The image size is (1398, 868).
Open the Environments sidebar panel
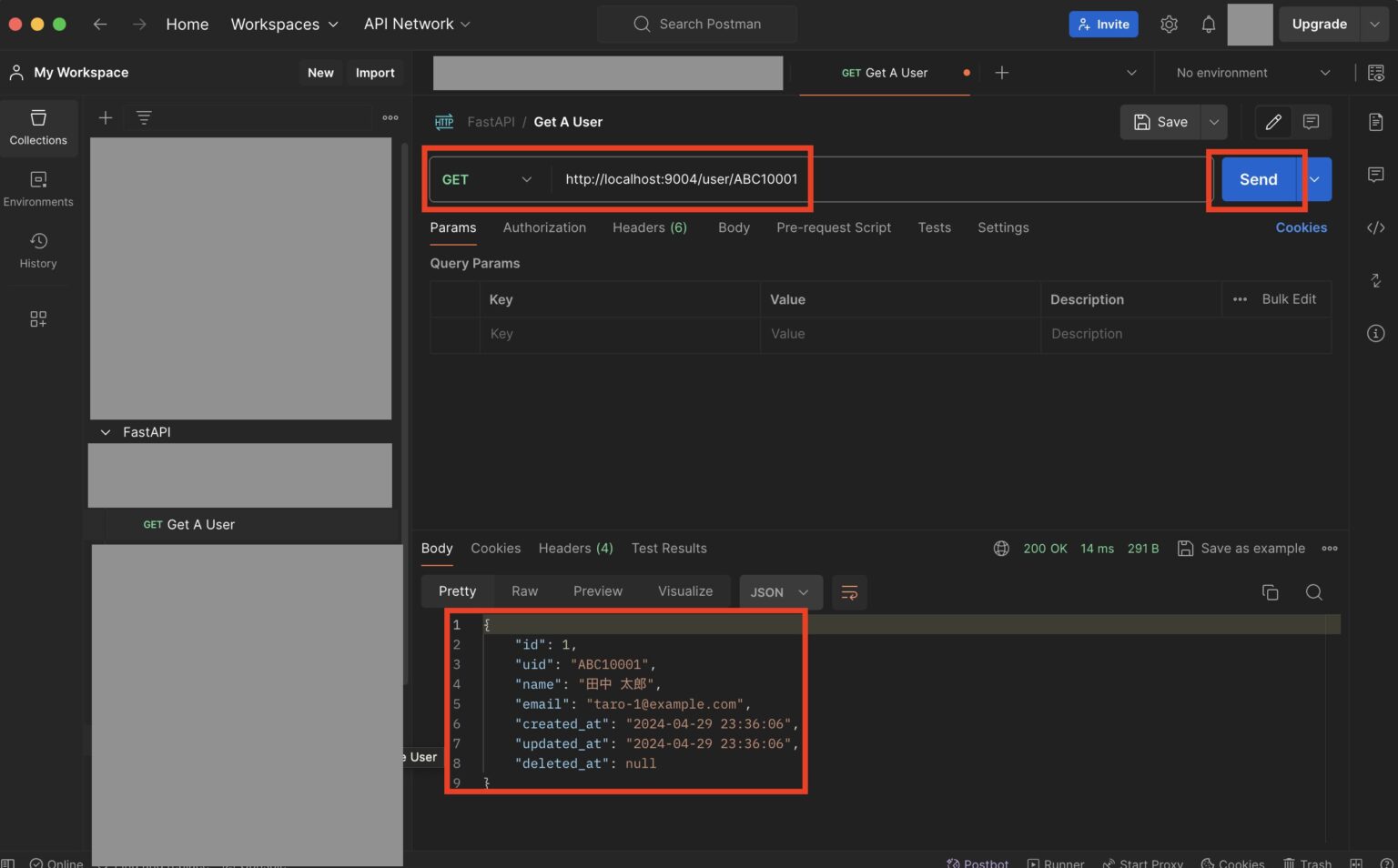38,188
